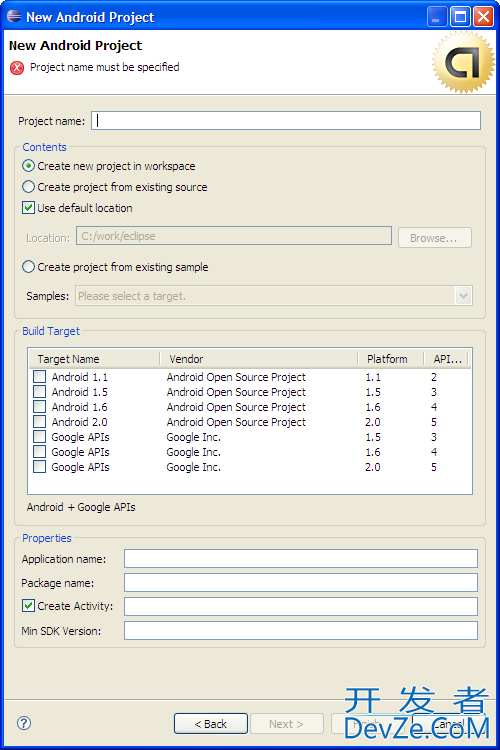Open the Samples dropdown
This screenshot has width=500, height=750.
tap(463, 296)
